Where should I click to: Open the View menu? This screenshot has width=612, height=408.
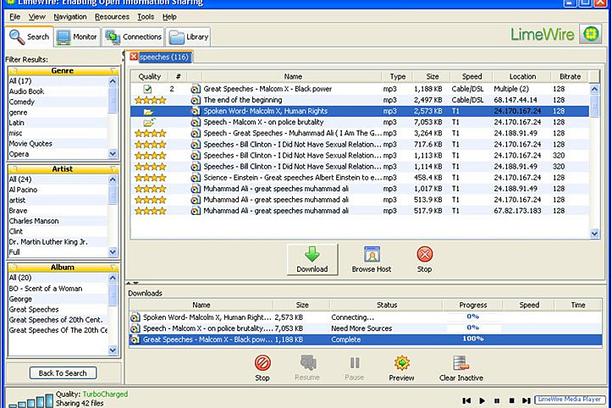tap(37, 17)
